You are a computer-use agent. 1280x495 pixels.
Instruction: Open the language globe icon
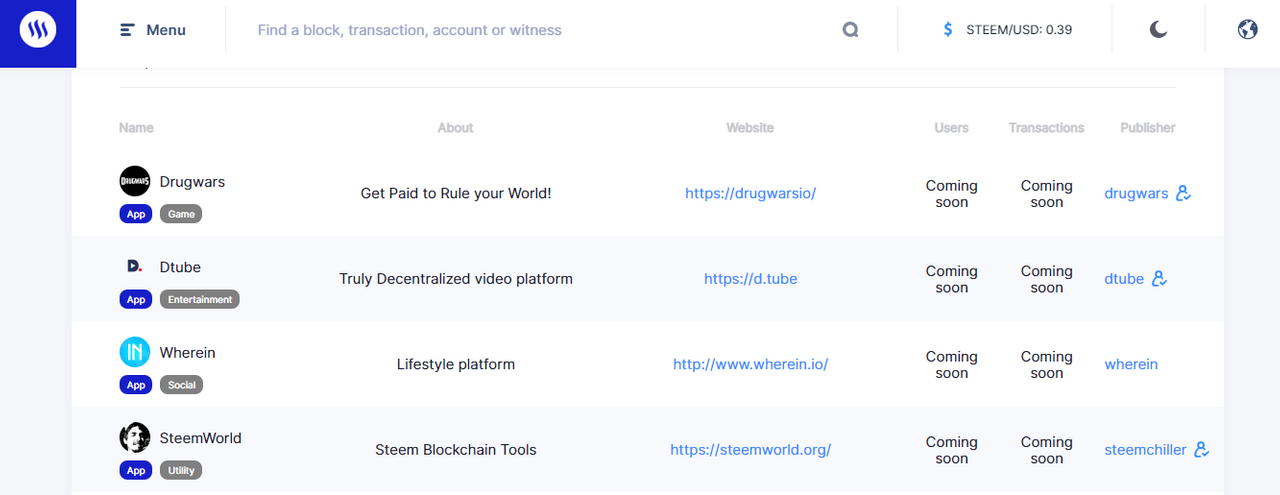point(1247,30)
